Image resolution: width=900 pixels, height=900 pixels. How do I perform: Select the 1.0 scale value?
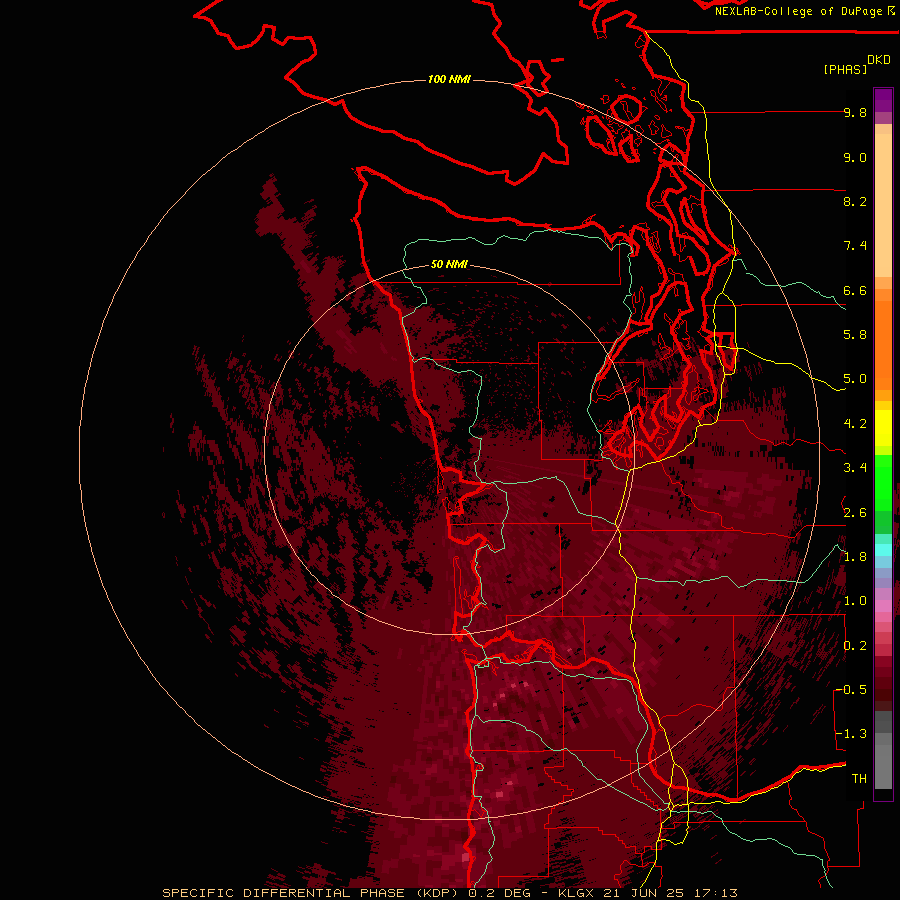pos(855,601)
